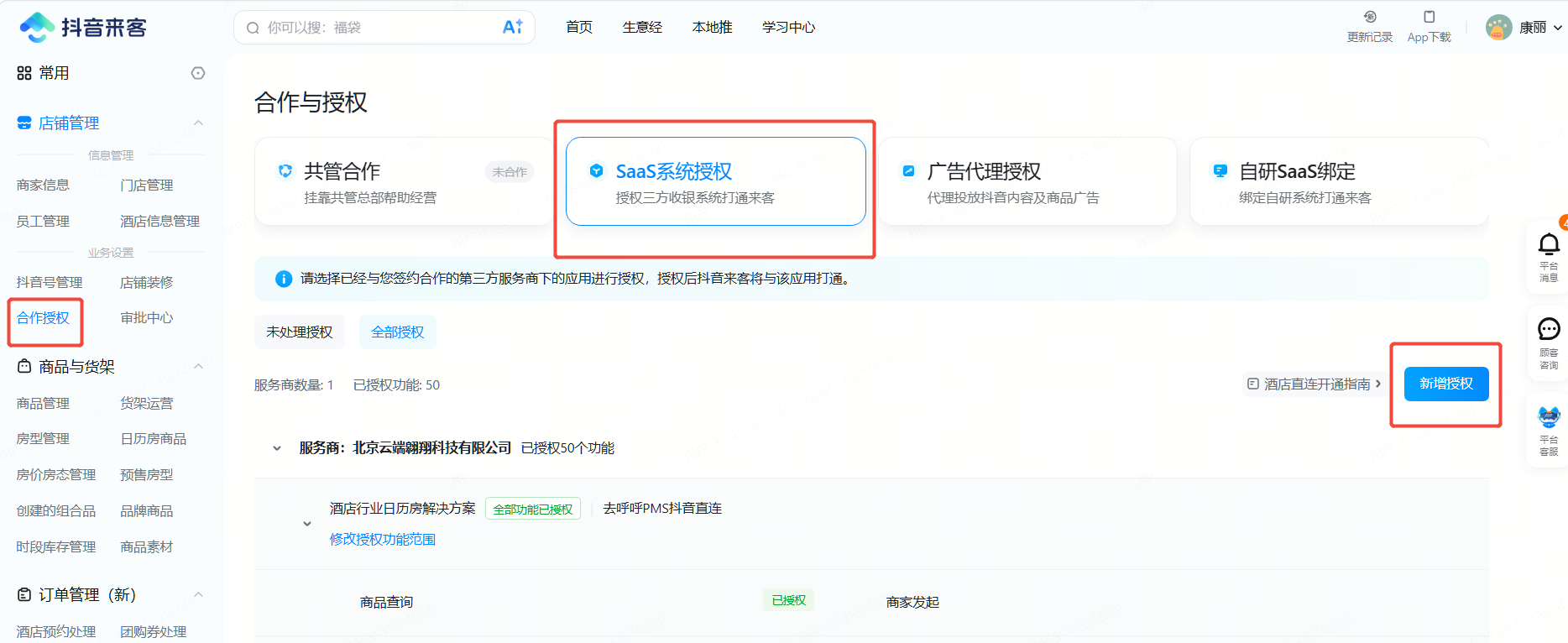Open 日历房商品 in the sidebar
The width and height of the screenshot is (1568, 643).
(154, 438)
